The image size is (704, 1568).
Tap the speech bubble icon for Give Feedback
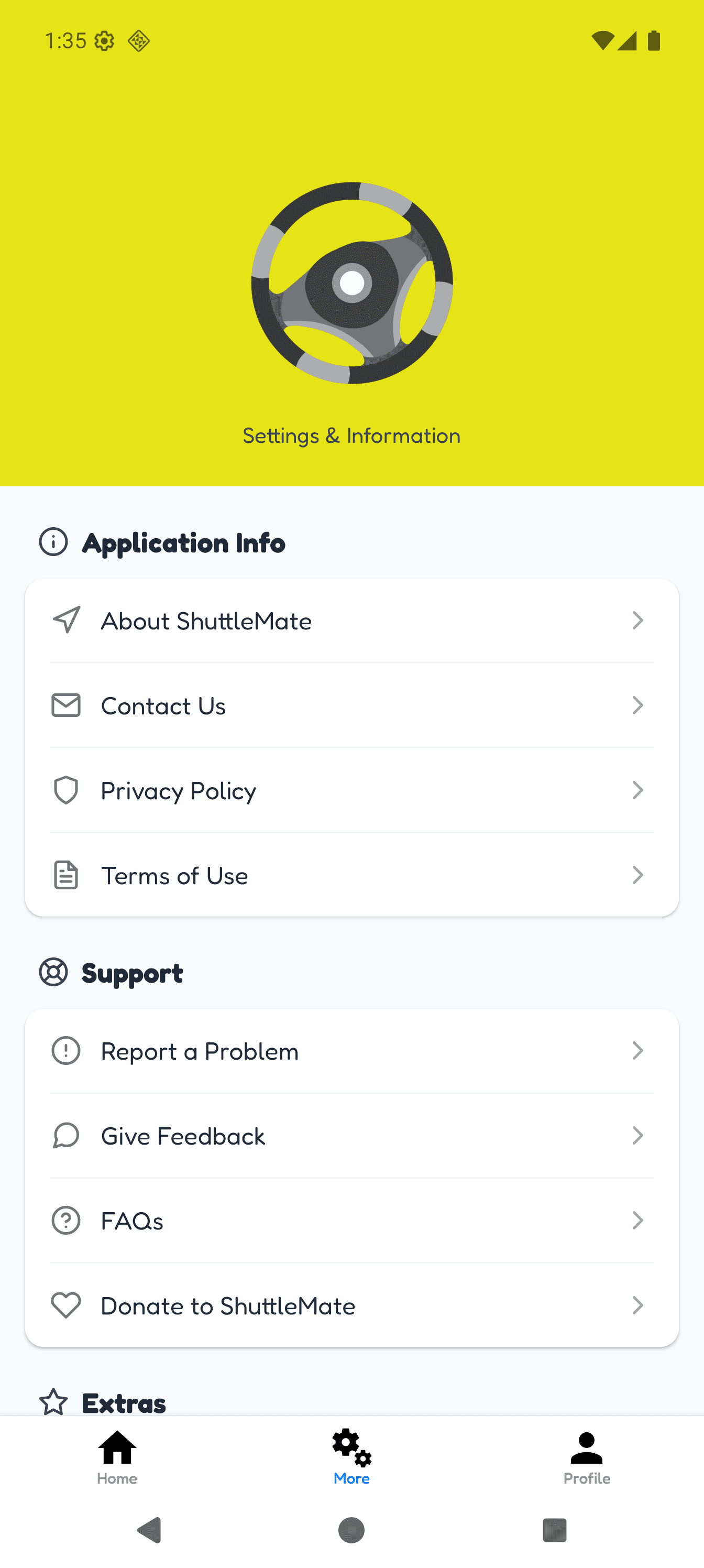[65, 1135]
